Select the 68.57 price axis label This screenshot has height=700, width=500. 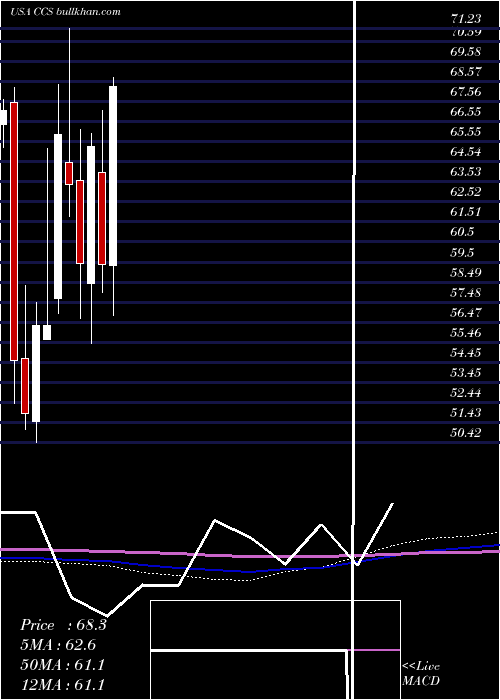pyautogui.click(x=466, y=71)
